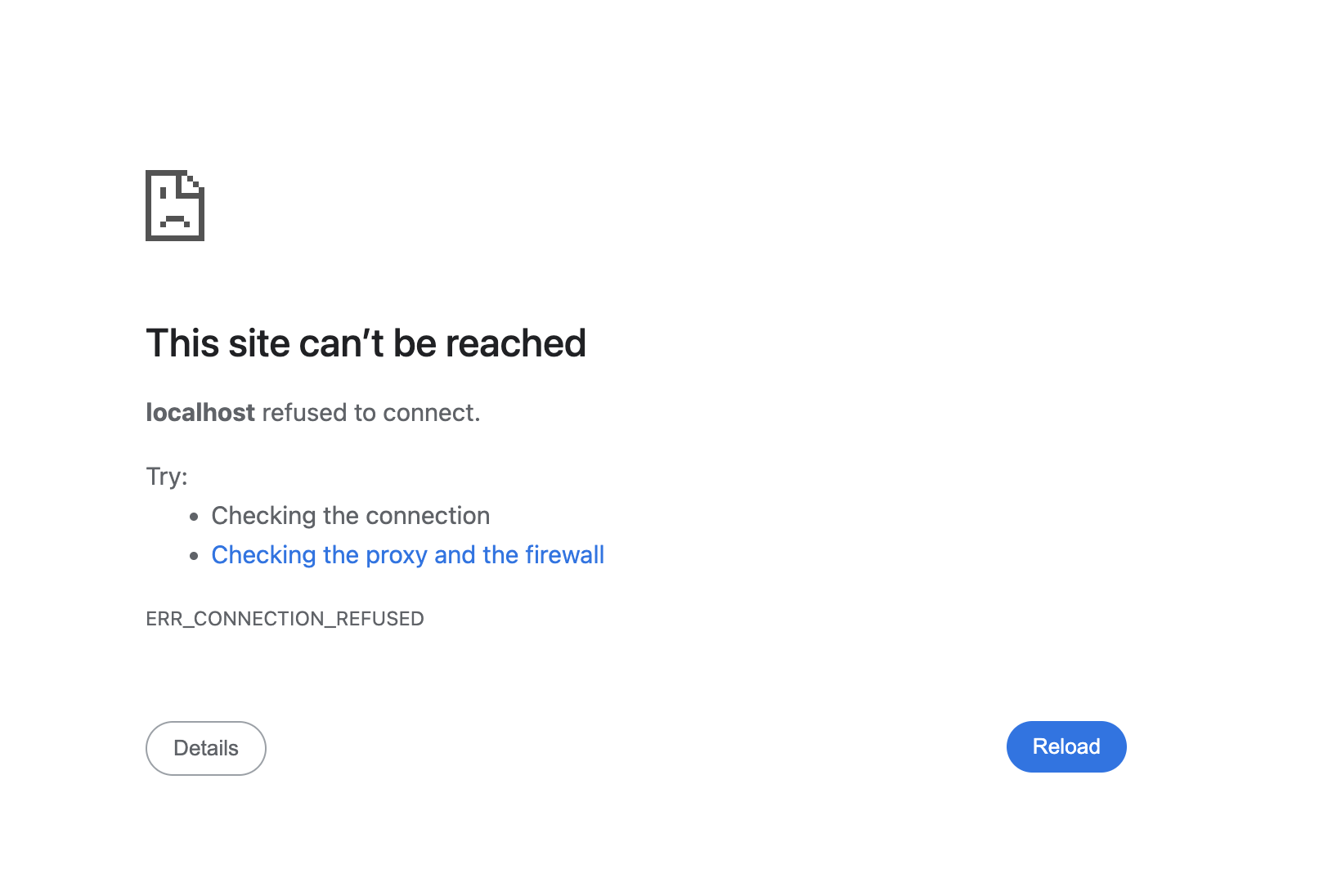Open the proxy and firewall check link
1328x896 pixels.
[x=407, y=555]
